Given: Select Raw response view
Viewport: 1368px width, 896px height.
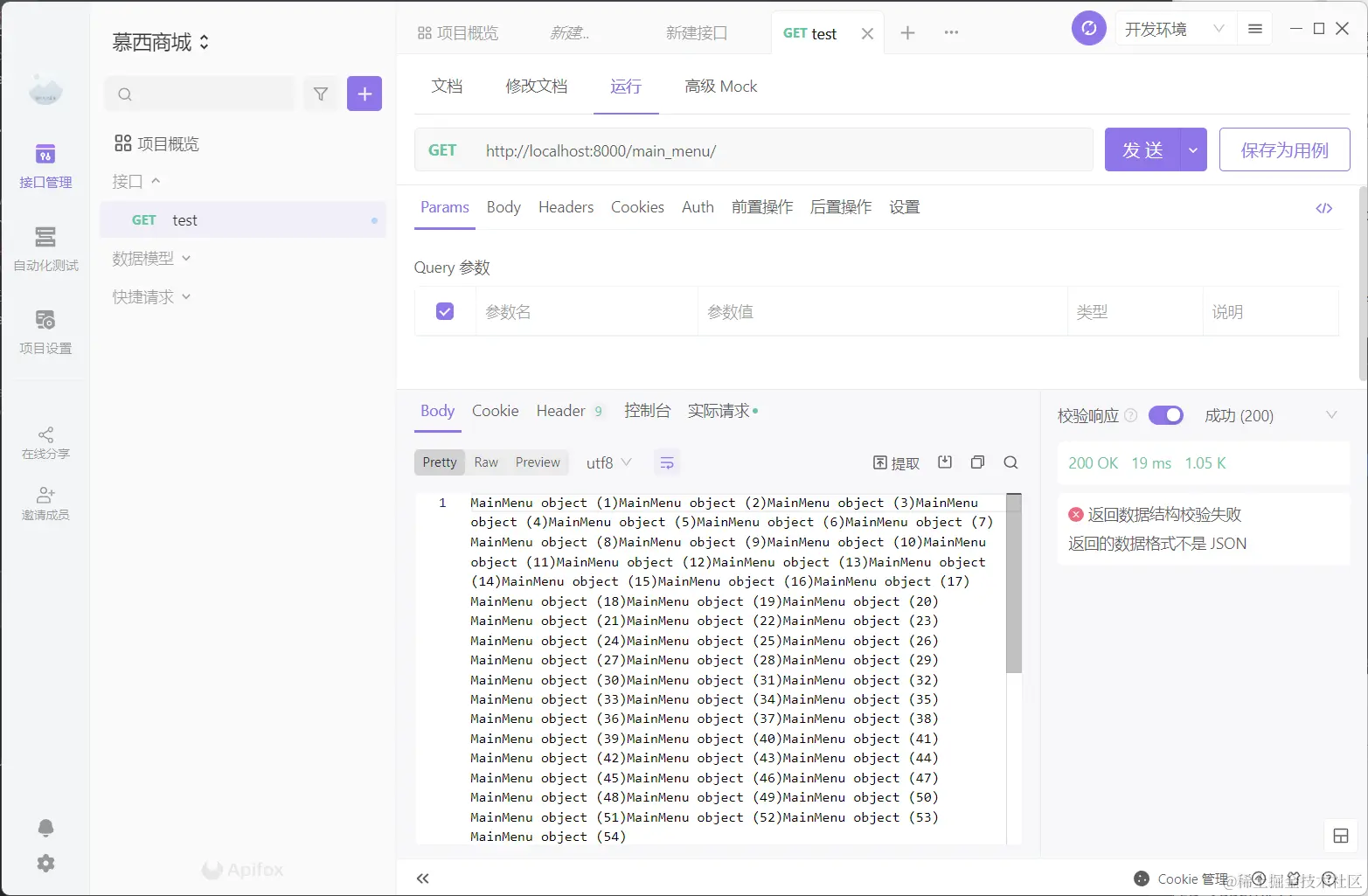Looking at the screenshot, I should [x=486, y=462].
